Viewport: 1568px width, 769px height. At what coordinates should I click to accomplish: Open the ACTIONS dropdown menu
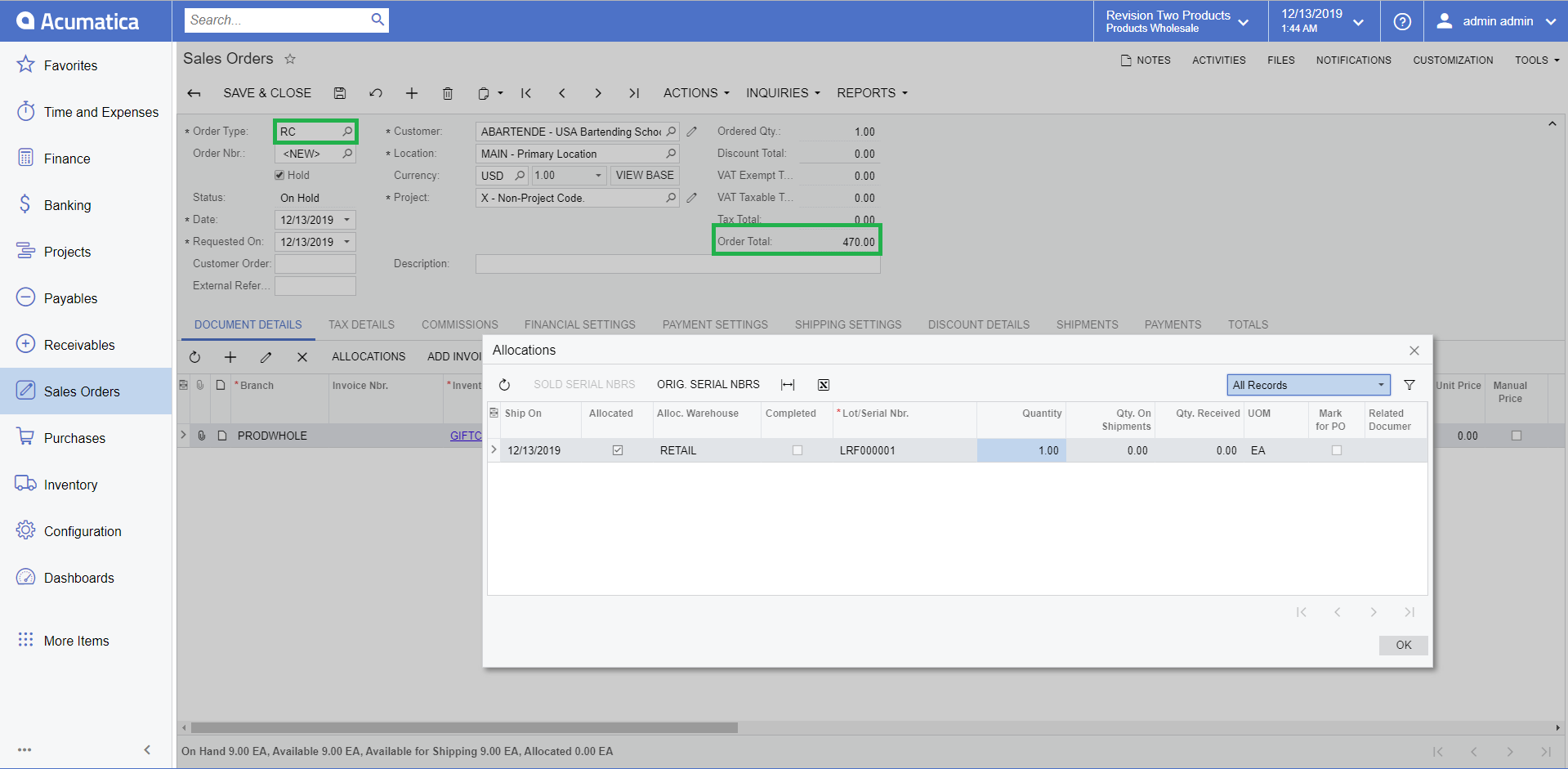point(696,93)
